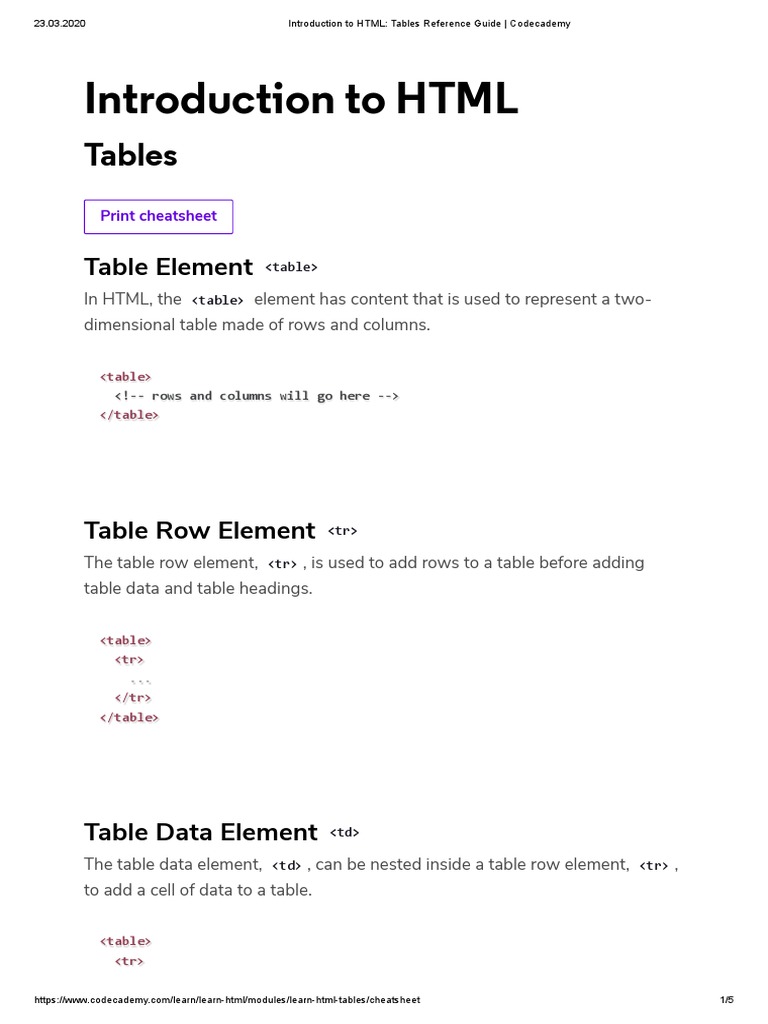
Task: Click the <tr> tag beside the Table Row Element heading
Action: [x=342, y=531]
